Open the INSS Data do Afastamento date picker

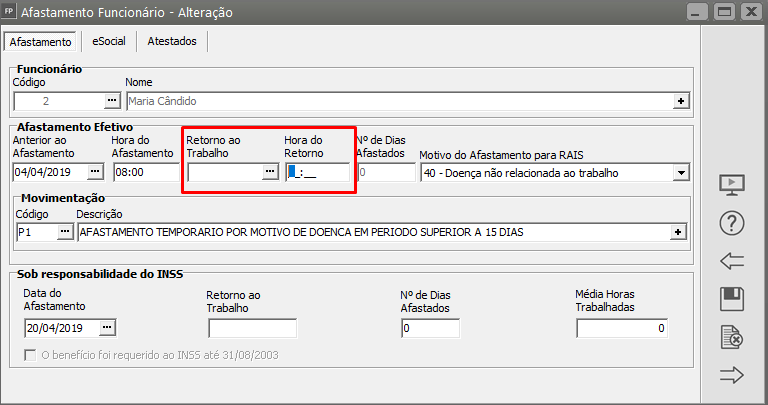(x=107, y=328)
